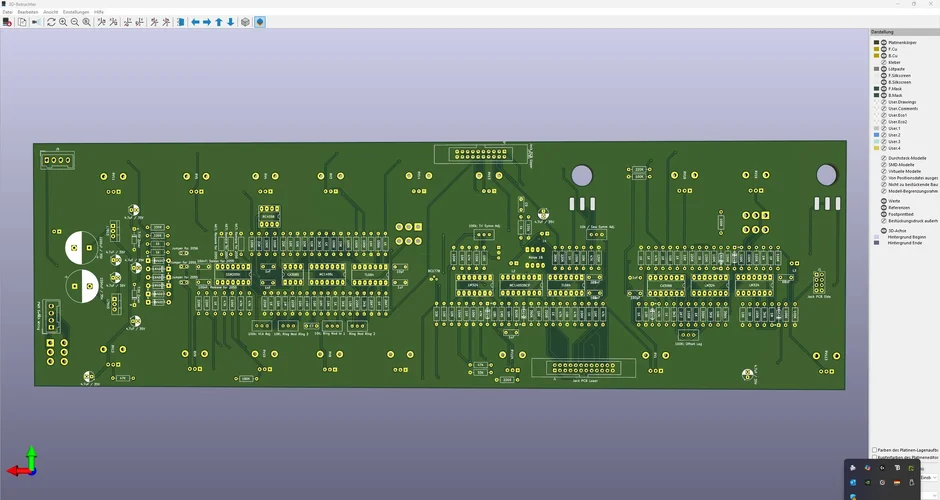Click the Windows Security tray icon

(x=853, y=496)
